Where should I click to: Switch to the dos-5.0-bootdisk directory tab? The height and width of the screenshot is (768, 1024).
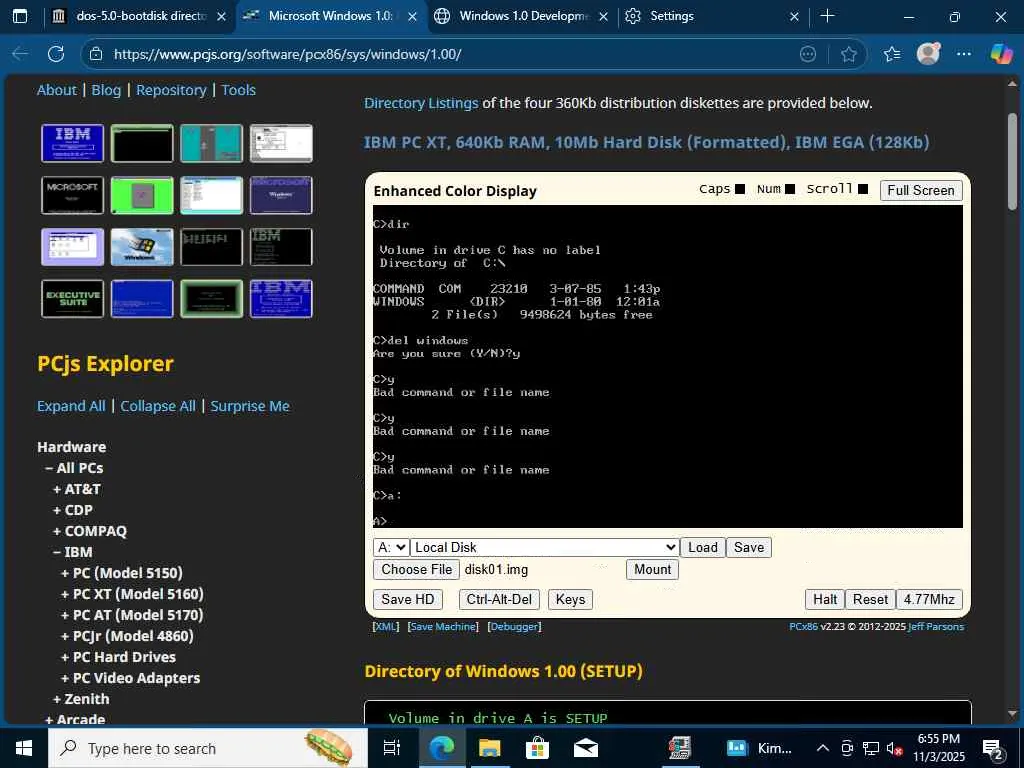point(140,16)
